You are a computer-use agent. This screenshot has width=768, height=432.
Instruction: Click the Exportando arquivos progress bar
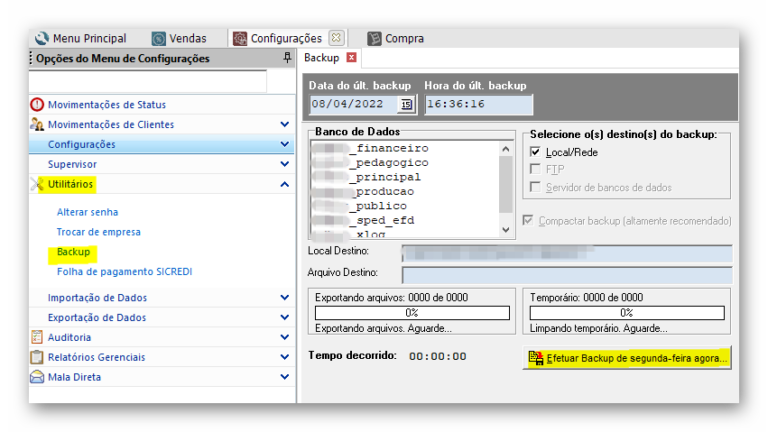[x=412, y=312]
